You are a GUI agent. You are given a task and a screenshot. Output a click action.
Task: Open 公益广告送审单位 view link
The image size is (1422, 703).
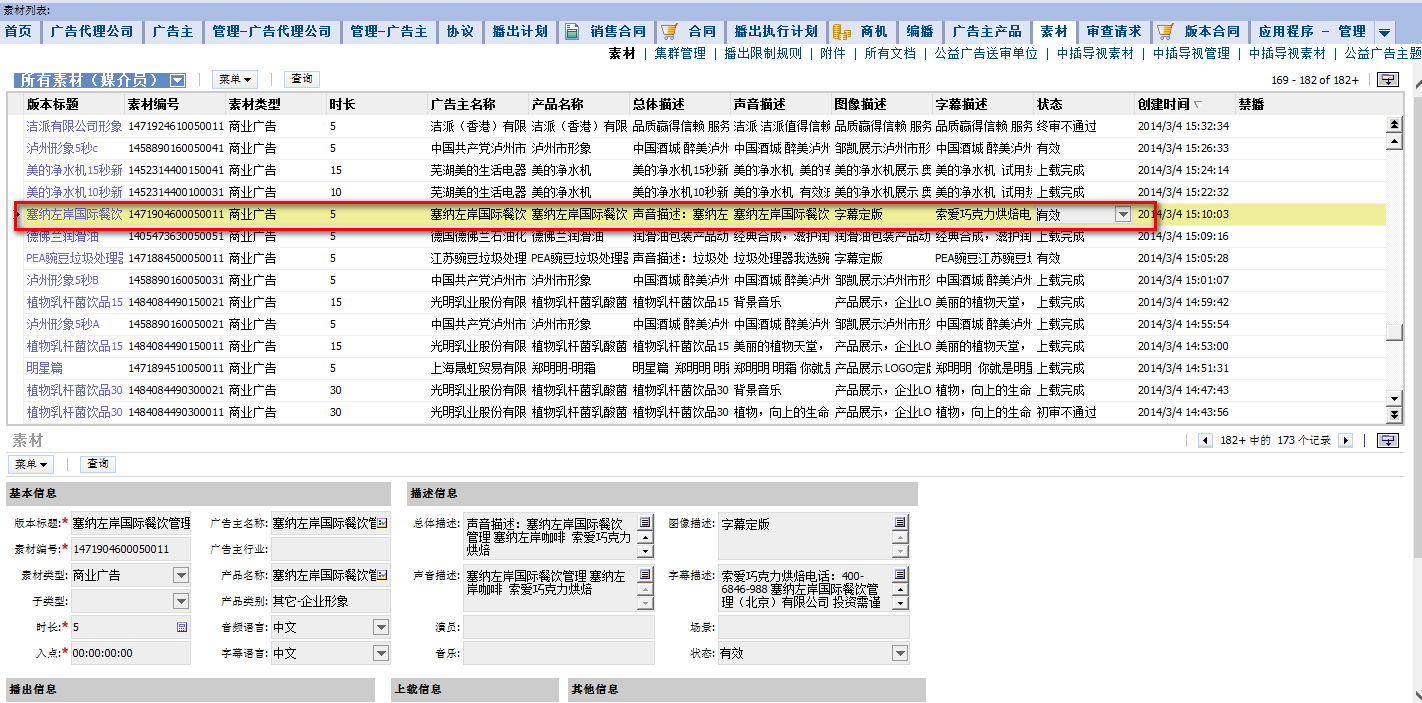pos(986,54)
